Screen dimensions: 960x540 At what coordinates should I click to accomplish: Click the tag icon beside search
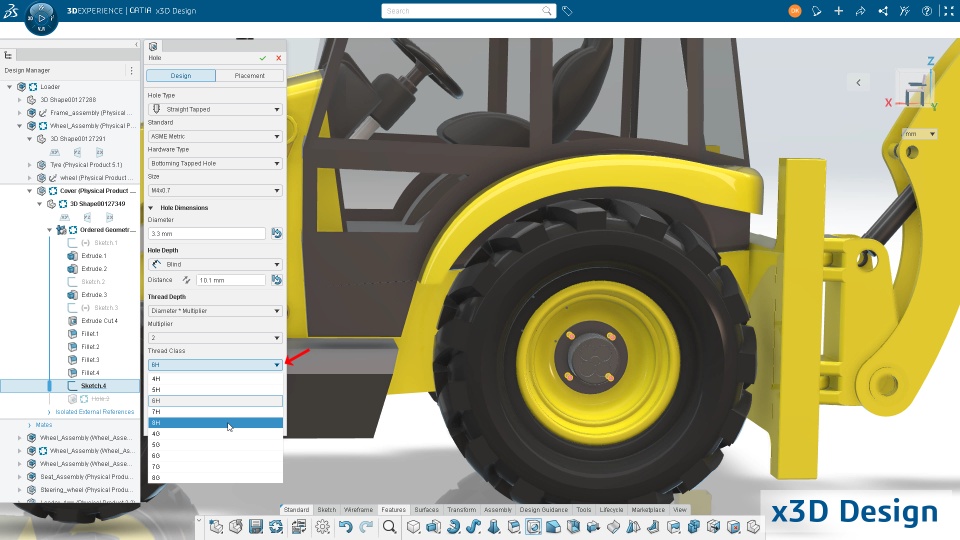pos(568,11)
